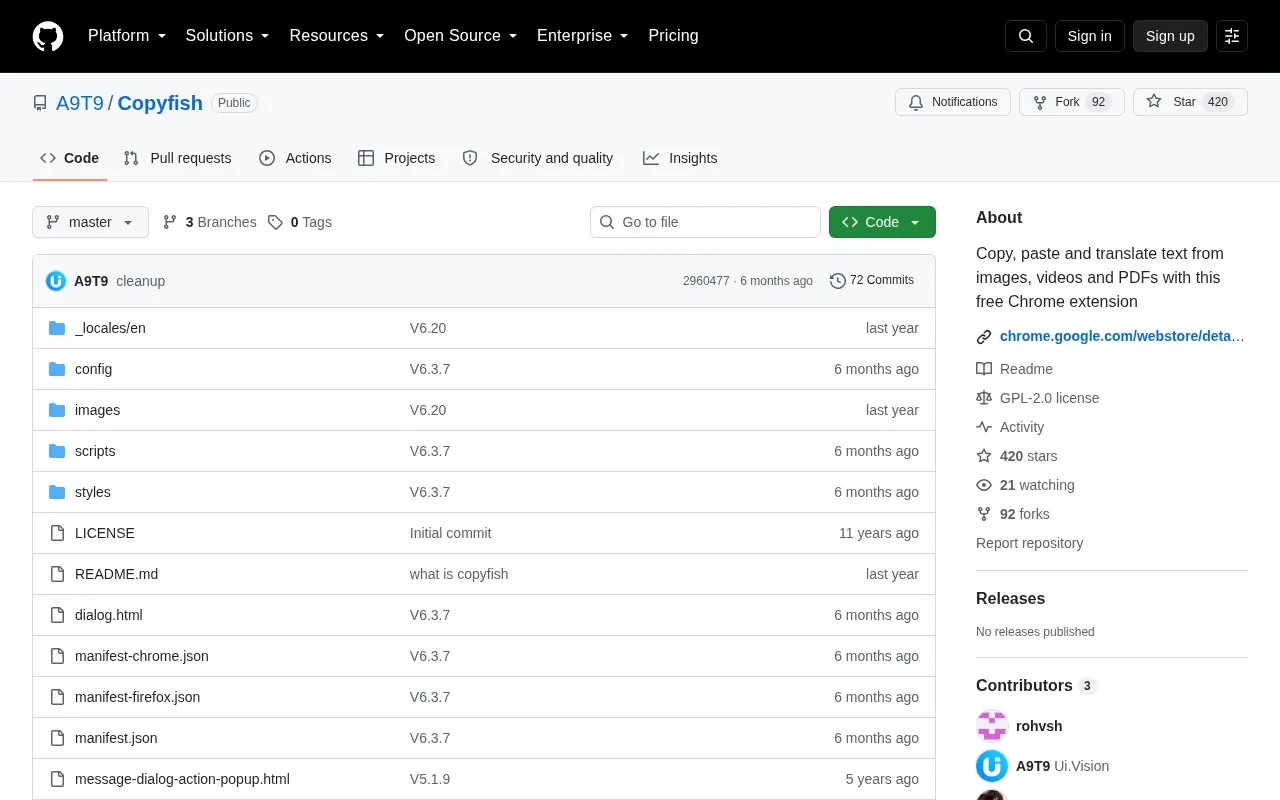Image resolution: width=1280 pixels, height=800 pixels.
Task: Fork the Copyfish repository
Action: (1072, 102)
